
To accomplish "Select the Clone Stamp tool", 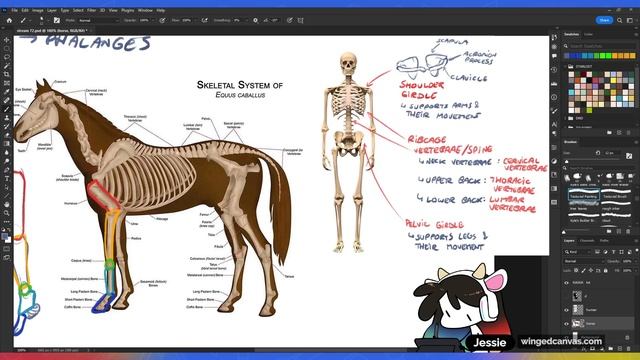I will 7,118.
